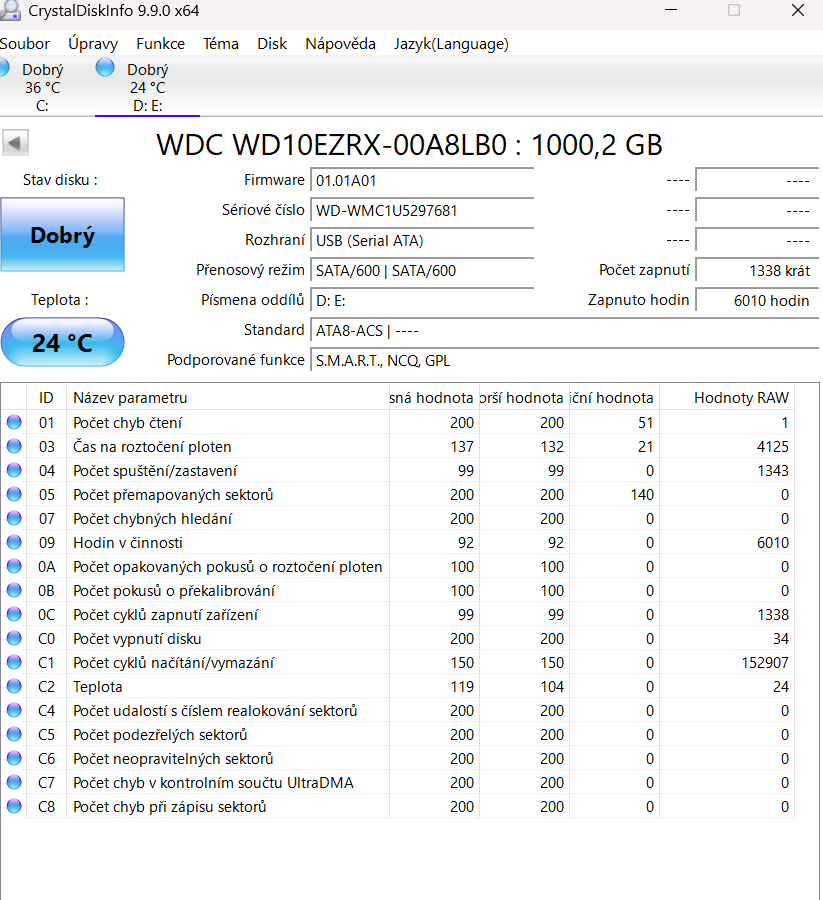Click the Rozhraní field USB (Serial ATA)
Image resolution: width=823 pixels, height=900 pixels.
(x=422, y=240)
